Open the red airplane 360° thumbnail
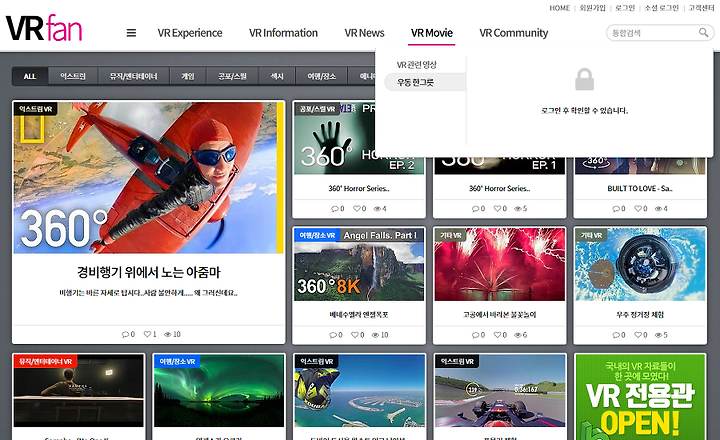This screenshot has height=440, width=720. coord(148,177)
